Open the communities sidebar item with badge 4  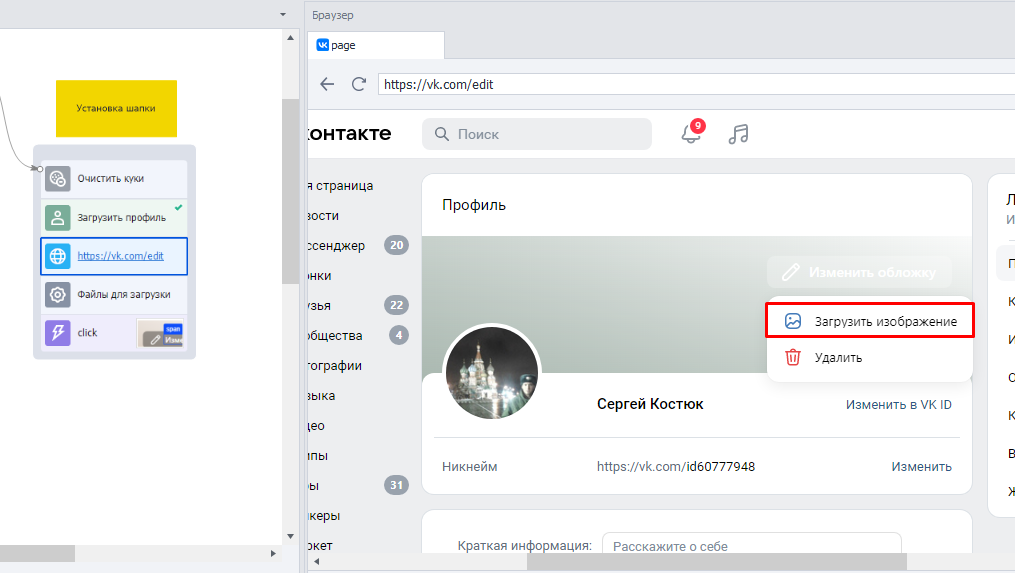click(359, 335)
